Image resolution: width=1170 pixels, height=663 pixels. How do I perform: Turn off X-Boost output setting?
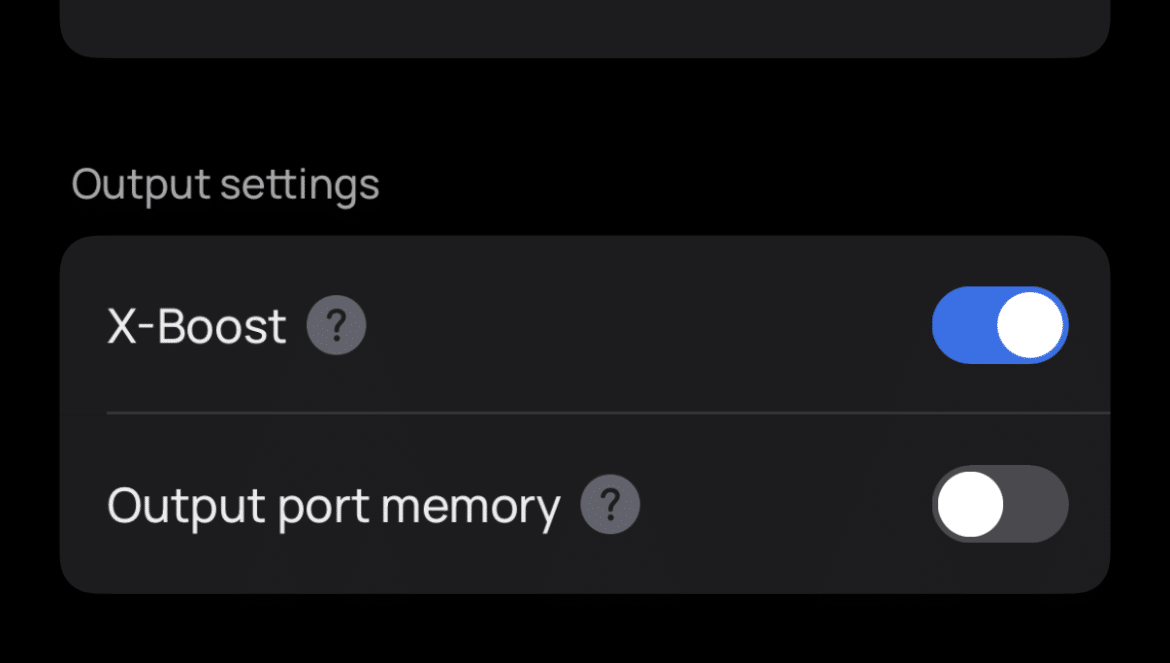click(x=1000, y=325)
